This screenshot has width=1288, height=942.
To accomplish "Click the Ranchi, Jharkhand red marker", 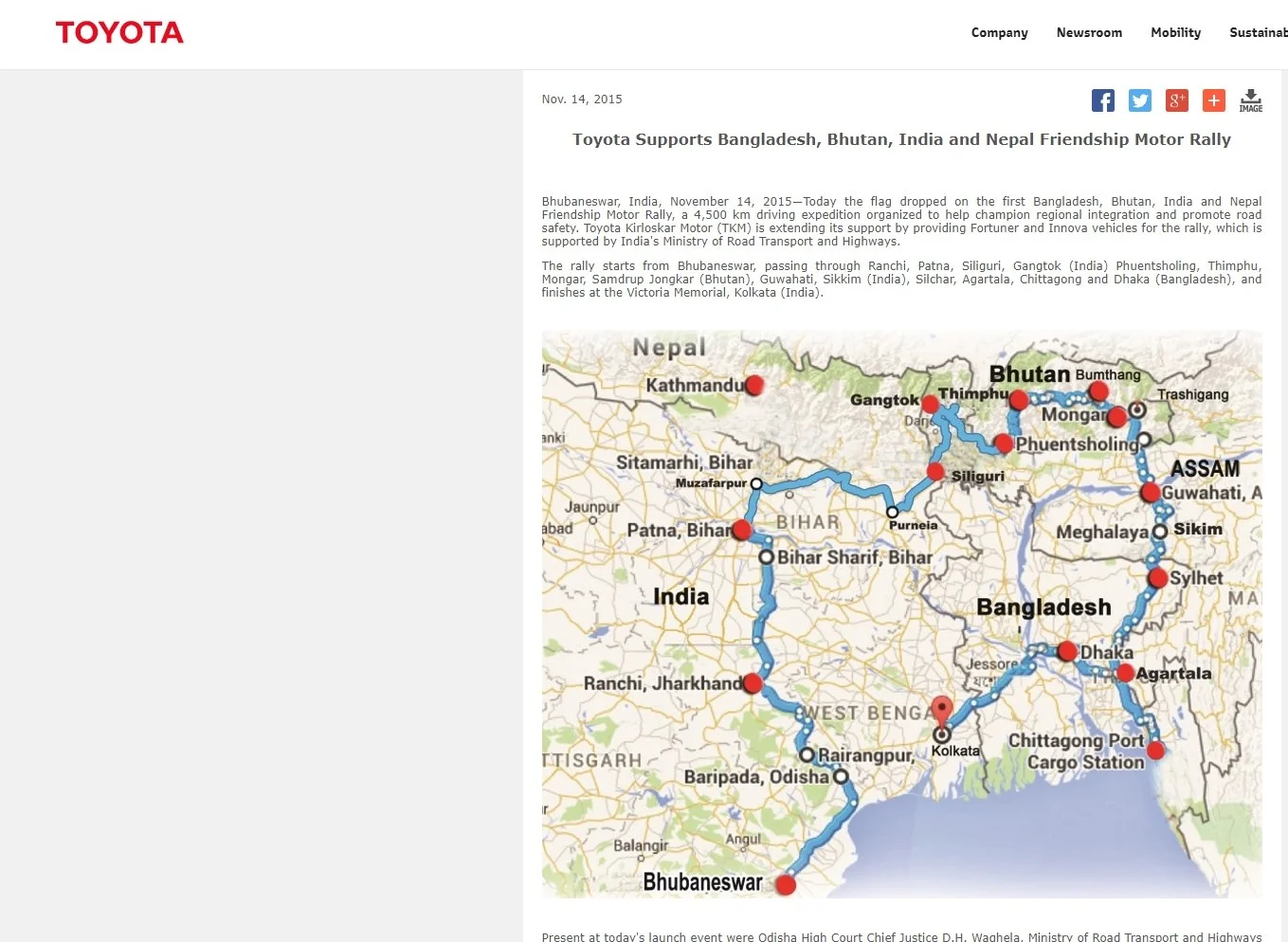I will click(x=753, y=683).
